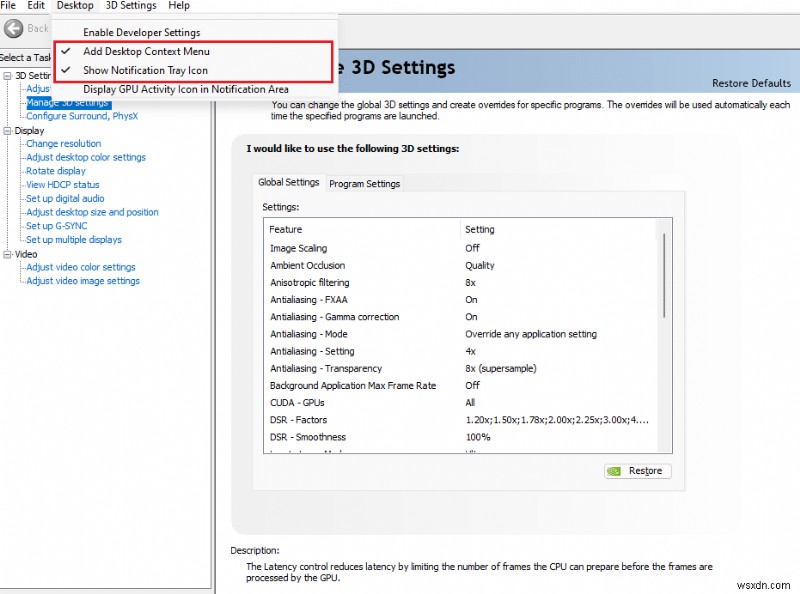
Task: Open the Desktop menu
Action: pos(75,5)
